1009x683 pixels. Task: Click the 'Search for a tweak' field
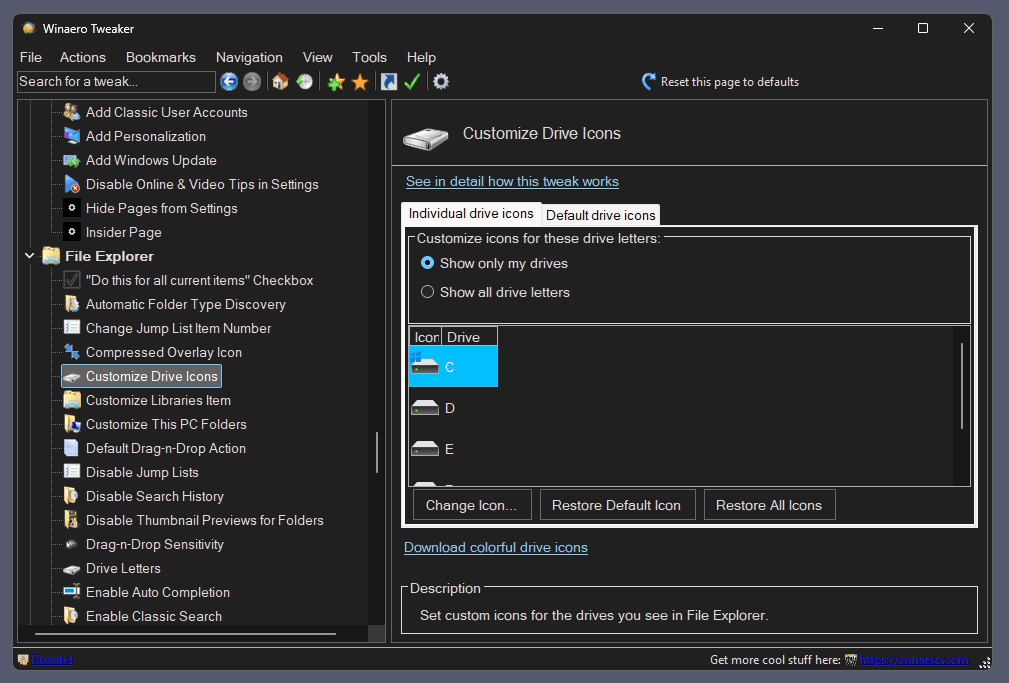pyautogui.click(x=116, y=82)
